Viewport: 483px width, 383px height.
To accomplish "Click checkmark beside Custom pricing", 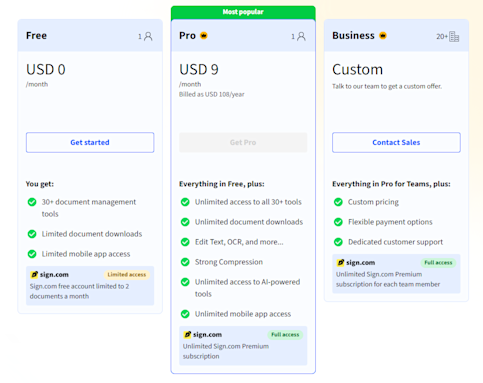I will click(338, 202).
